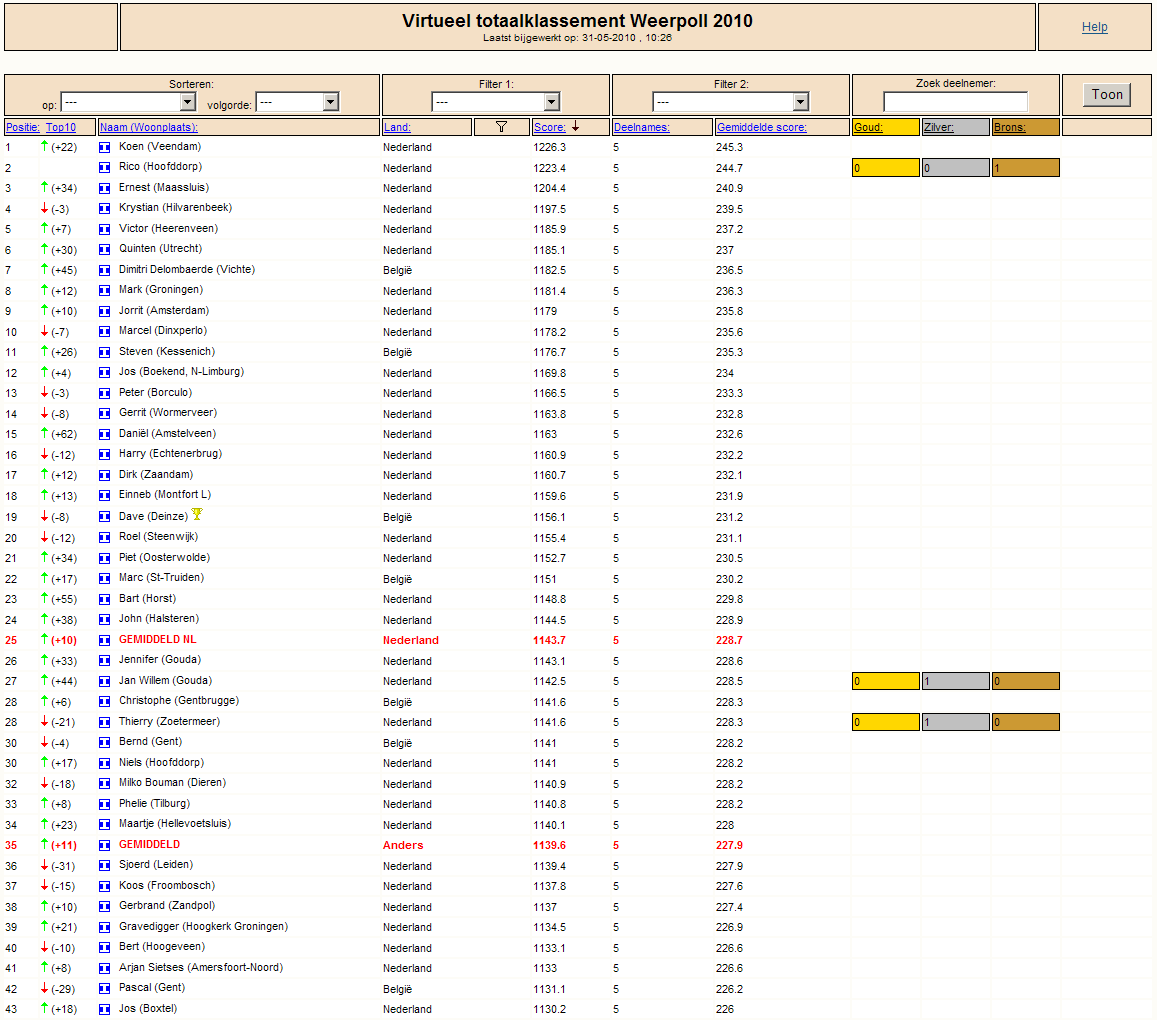Open the Sorteren 'op' dropdown

click(x=128, y=102)
